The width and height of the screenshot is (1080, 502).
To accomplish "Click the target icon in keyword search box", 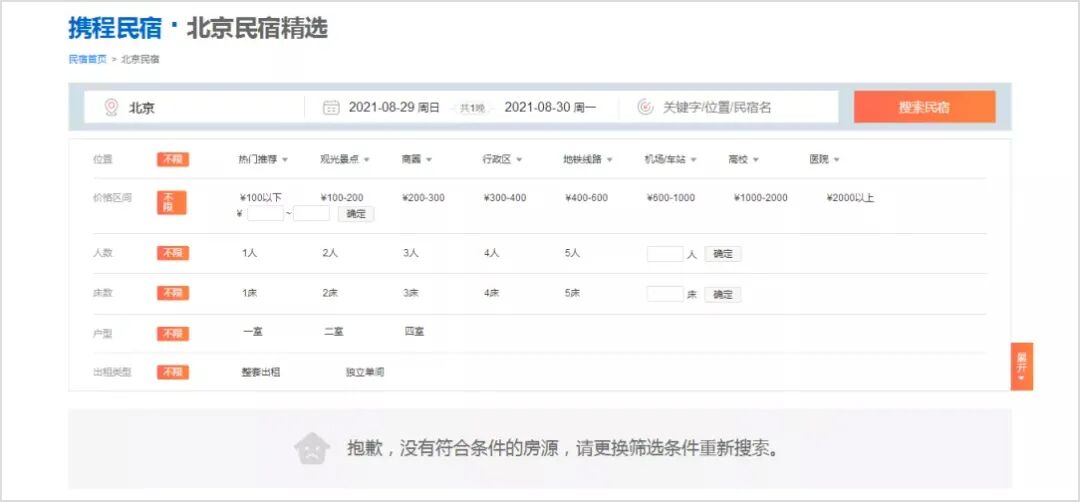I will coord(645,107).
